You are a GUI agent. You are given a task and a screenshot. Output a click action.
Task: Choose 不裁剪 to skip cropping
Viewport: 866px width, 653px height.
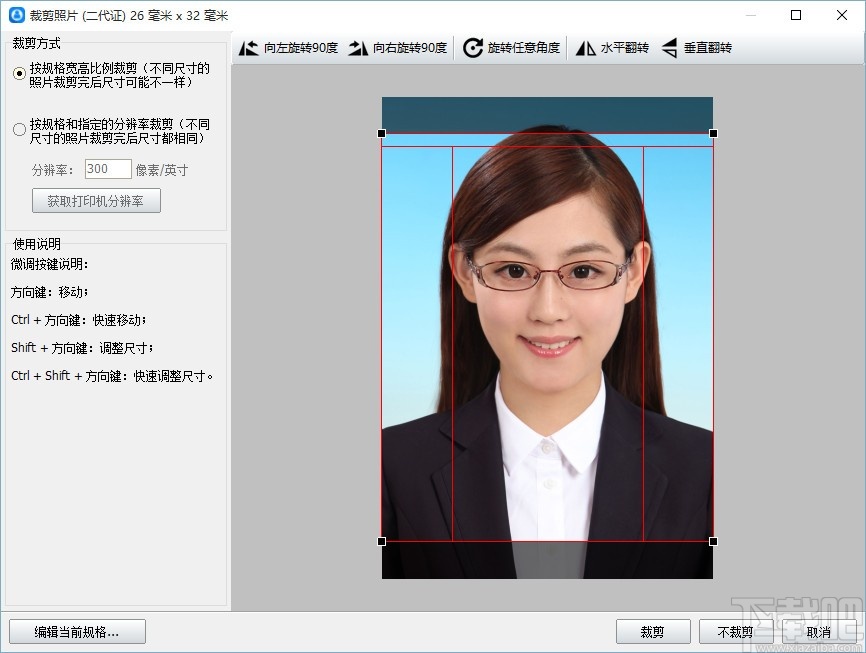pos(736,631)
